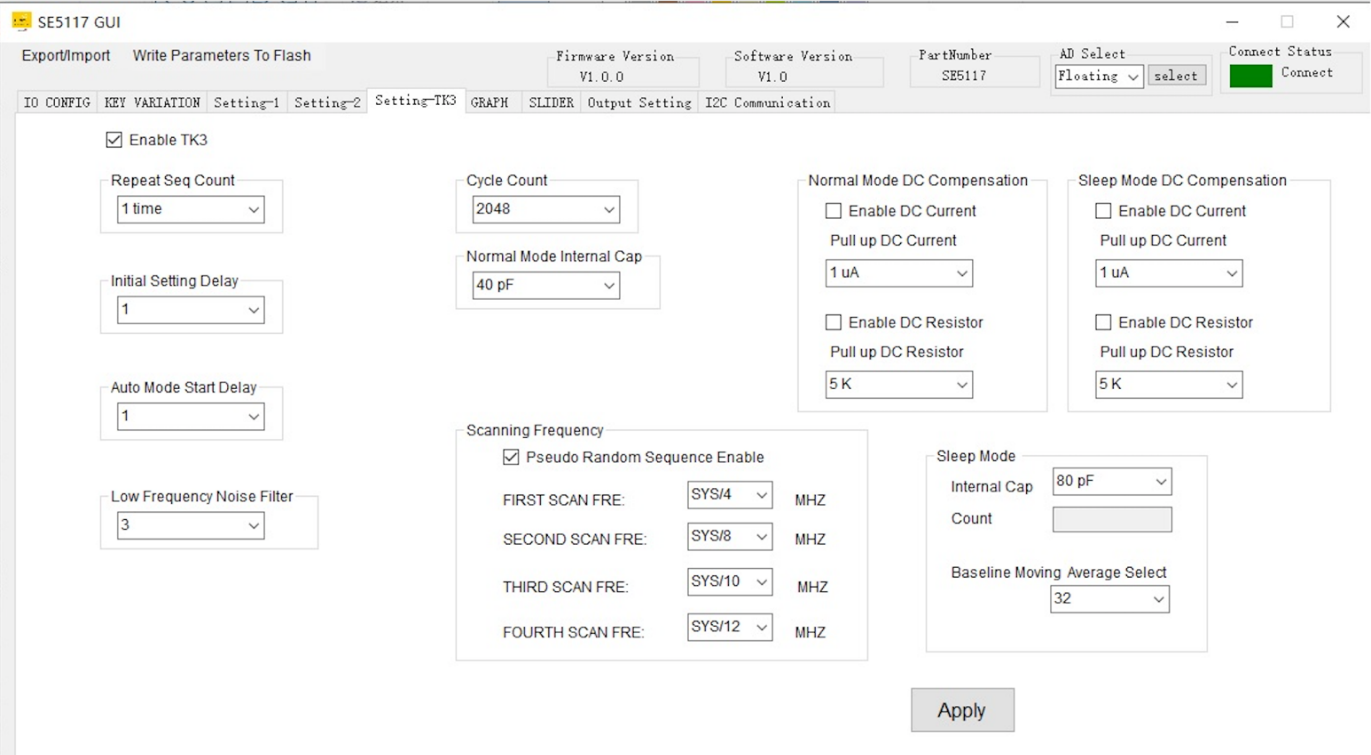The width and height of the screenshot is (1371, 755).
Task: Enable DC Resistor in Sleep Mode compensation
Action: (1103, 322)
